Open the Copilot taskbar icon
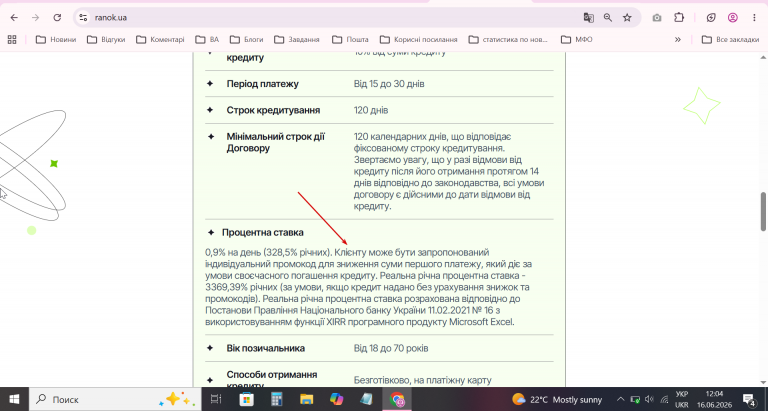This screenshot has width=768, height=411. [336, 399]
